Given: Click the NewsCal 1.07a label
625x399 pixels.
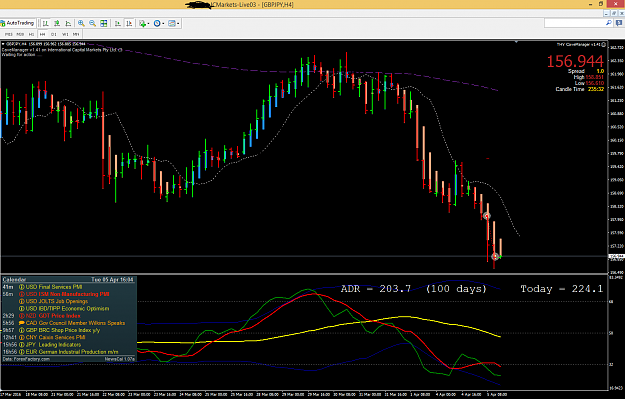Looking at the screenshot, I should tap(120, 359).
